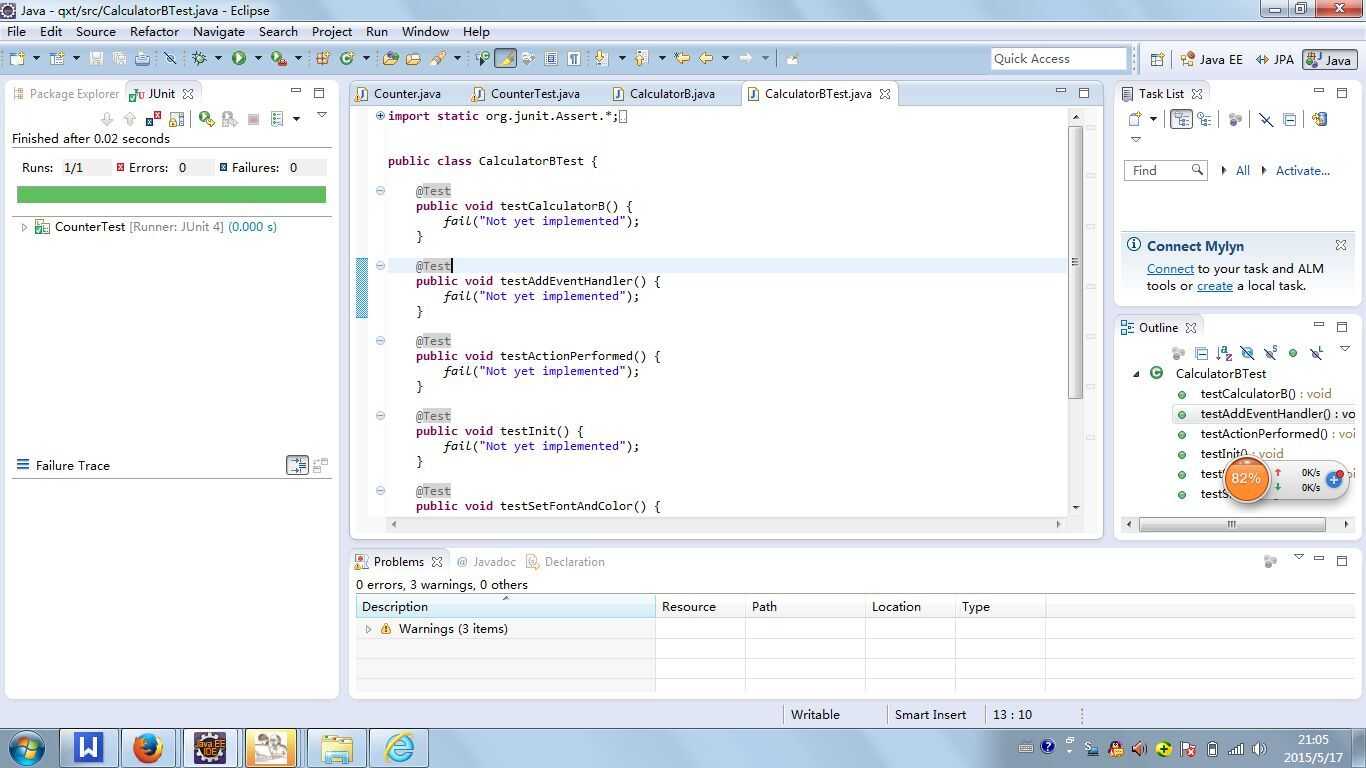This screenshot has width=1366, height=768.
Task: Expand the CounterTest node in JUnit tree
Action: point(24,227)
